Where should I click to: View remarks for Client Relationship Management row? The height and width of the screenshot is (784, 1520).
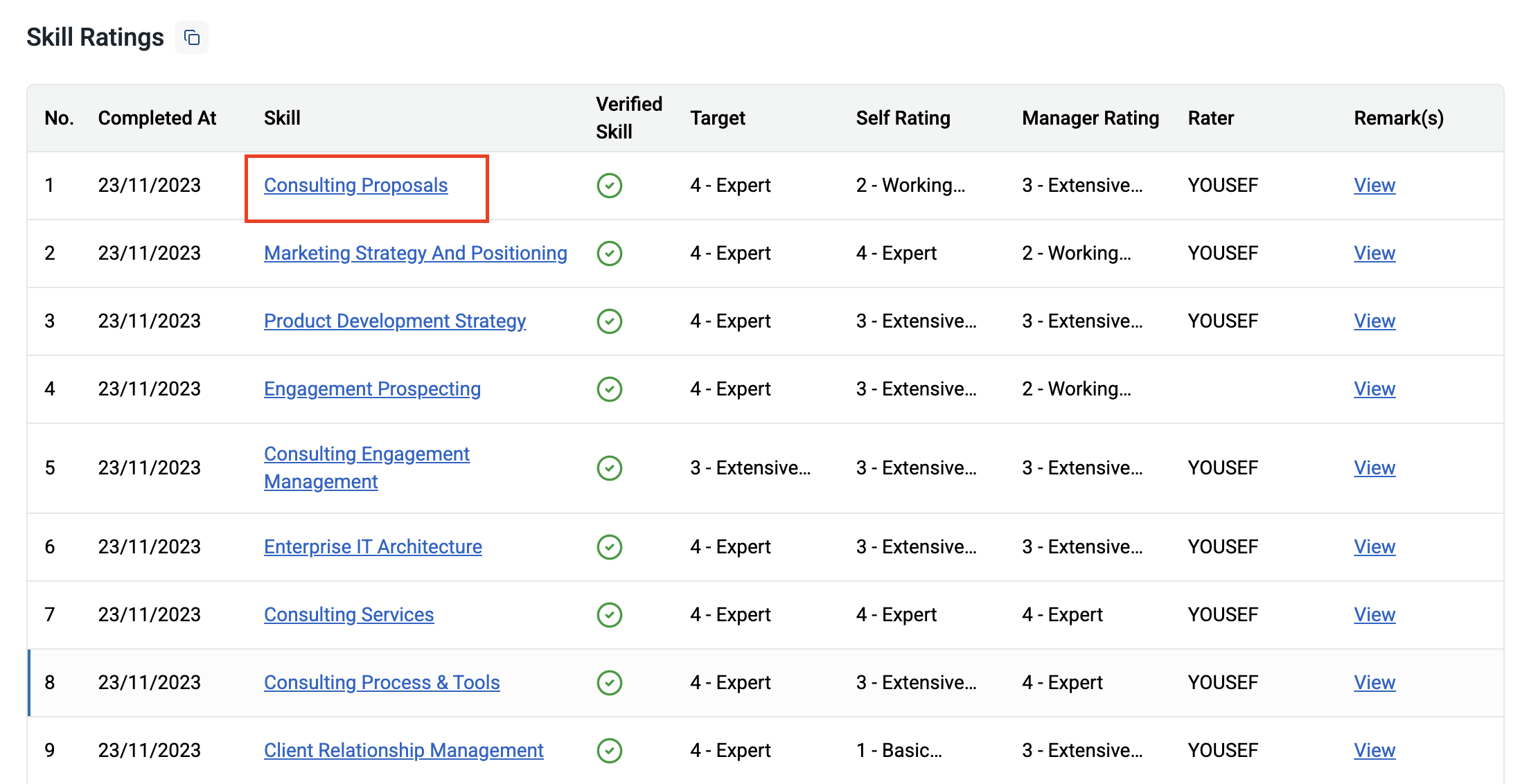1374,751
